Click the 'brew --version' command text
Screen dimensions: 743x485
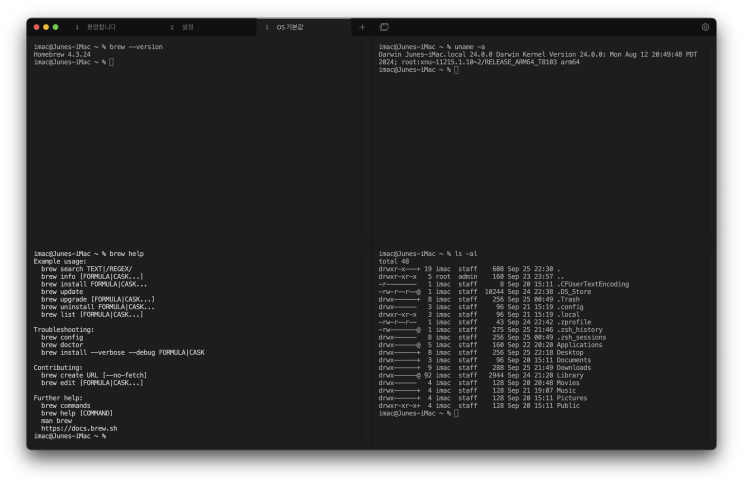136,47
